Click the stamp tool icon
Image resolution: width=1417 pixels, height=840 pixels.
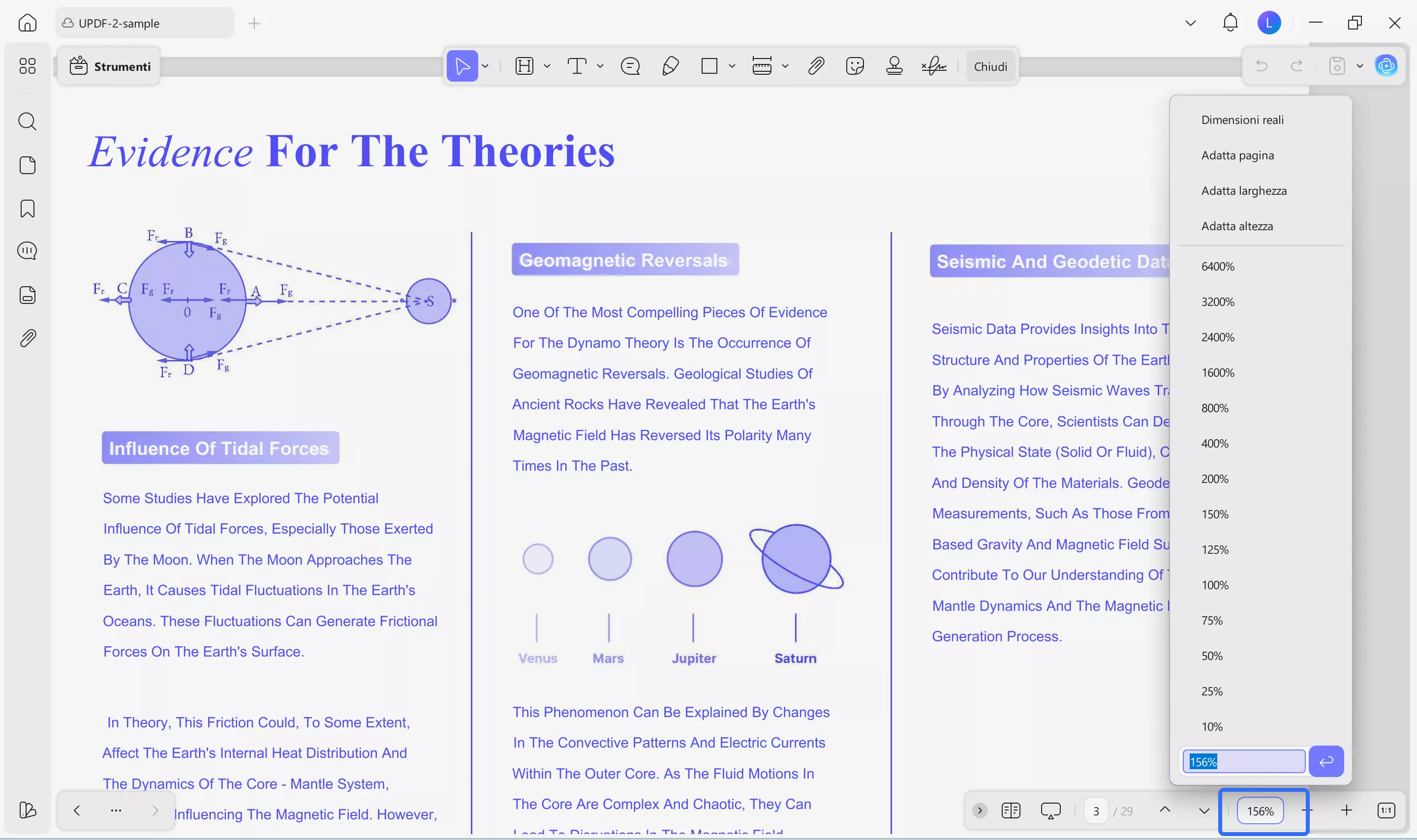(x=894, y=66)
